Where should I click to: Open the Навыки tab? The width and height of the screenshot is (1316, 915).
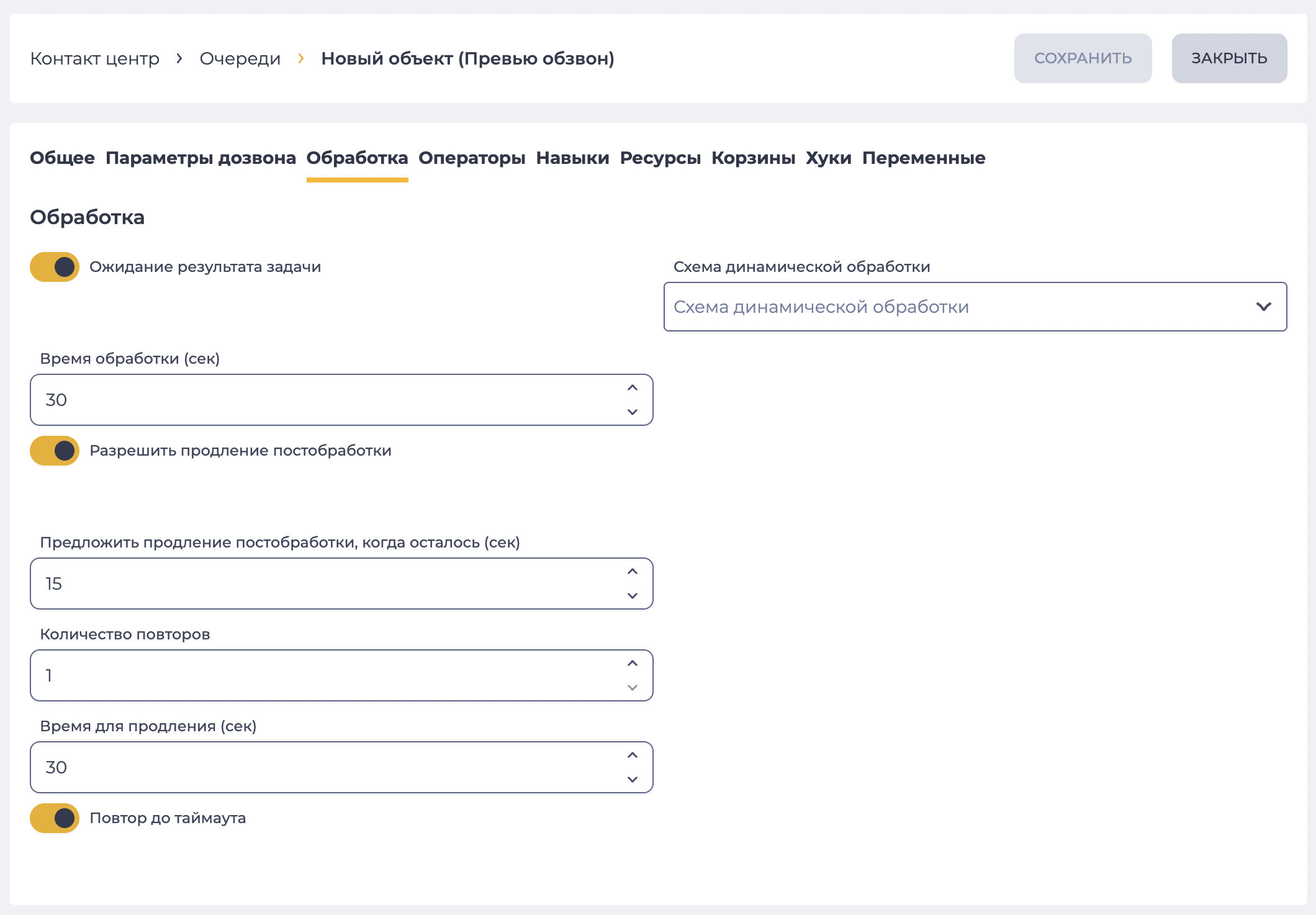(572, 158)
